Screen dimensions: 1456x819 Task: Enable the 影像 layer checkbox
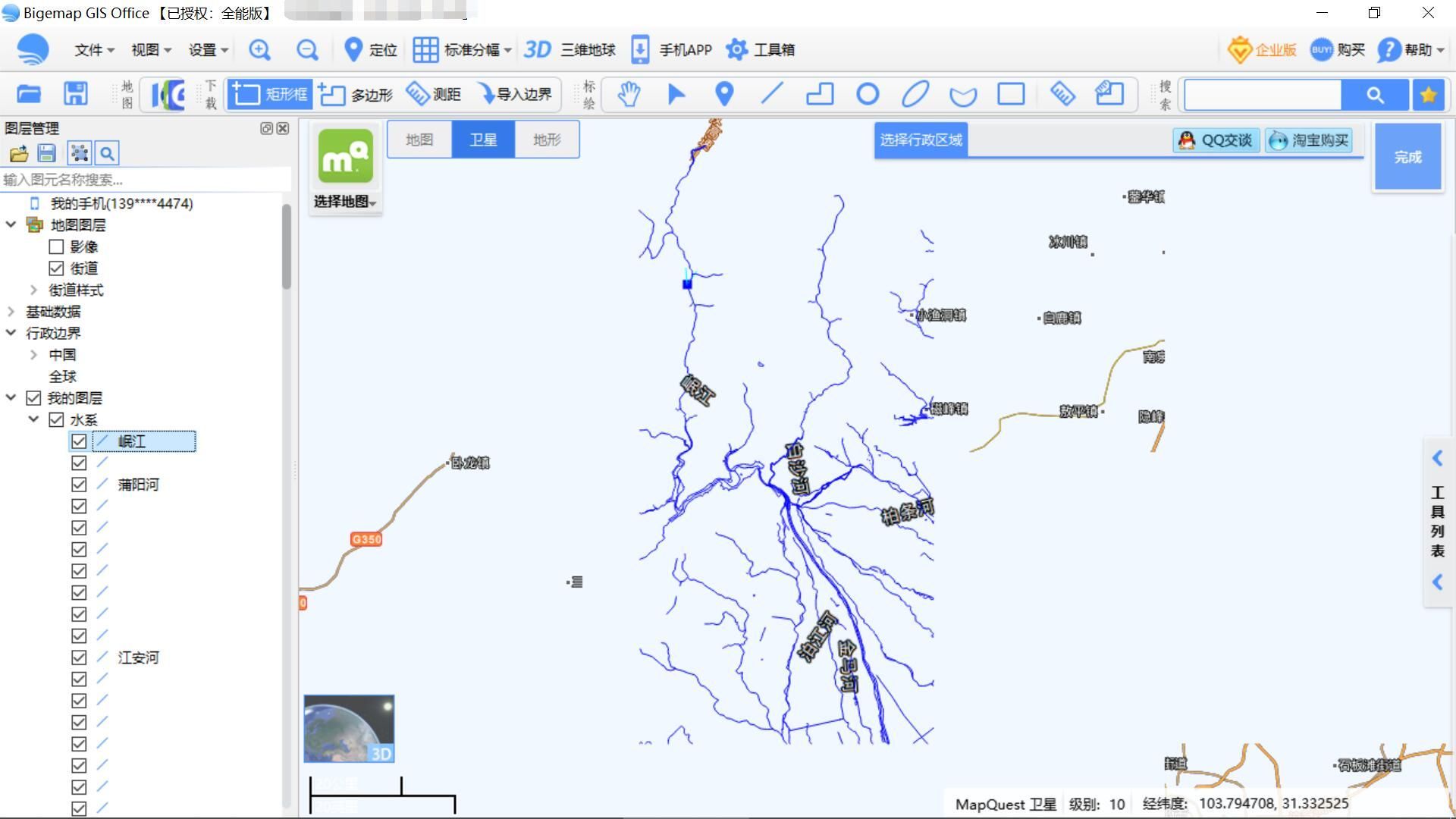pyautogui.click(x=56, y=247)
